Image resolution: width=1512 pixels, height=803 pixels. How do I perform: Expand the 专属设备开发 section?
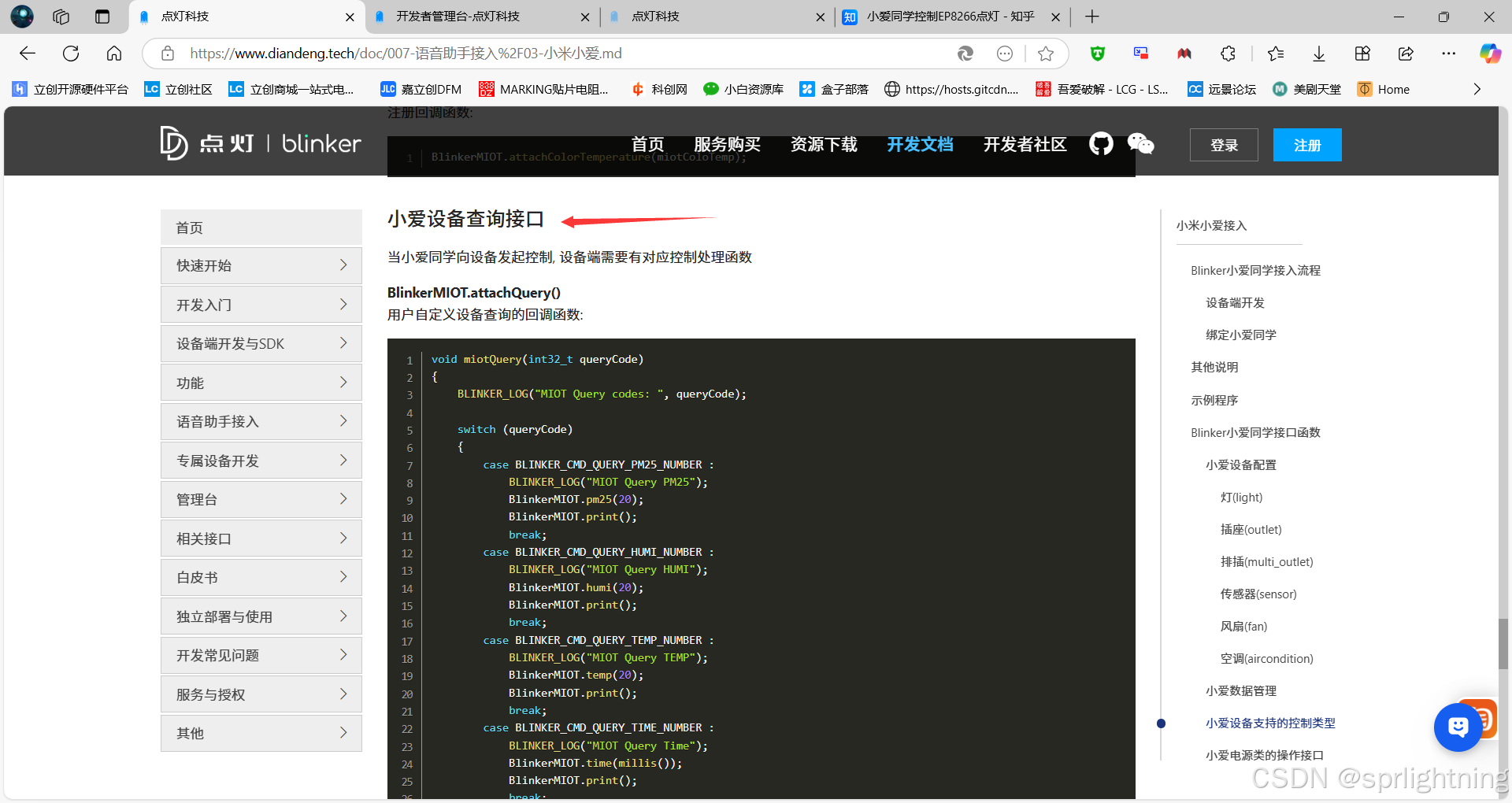point(261,461)
